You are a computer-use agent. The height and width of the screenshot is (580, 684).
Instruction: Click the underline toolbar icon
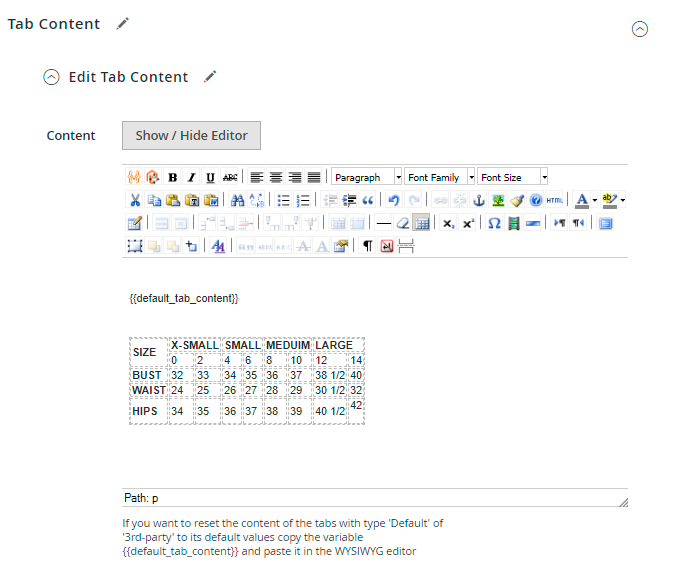pos(210,177)
